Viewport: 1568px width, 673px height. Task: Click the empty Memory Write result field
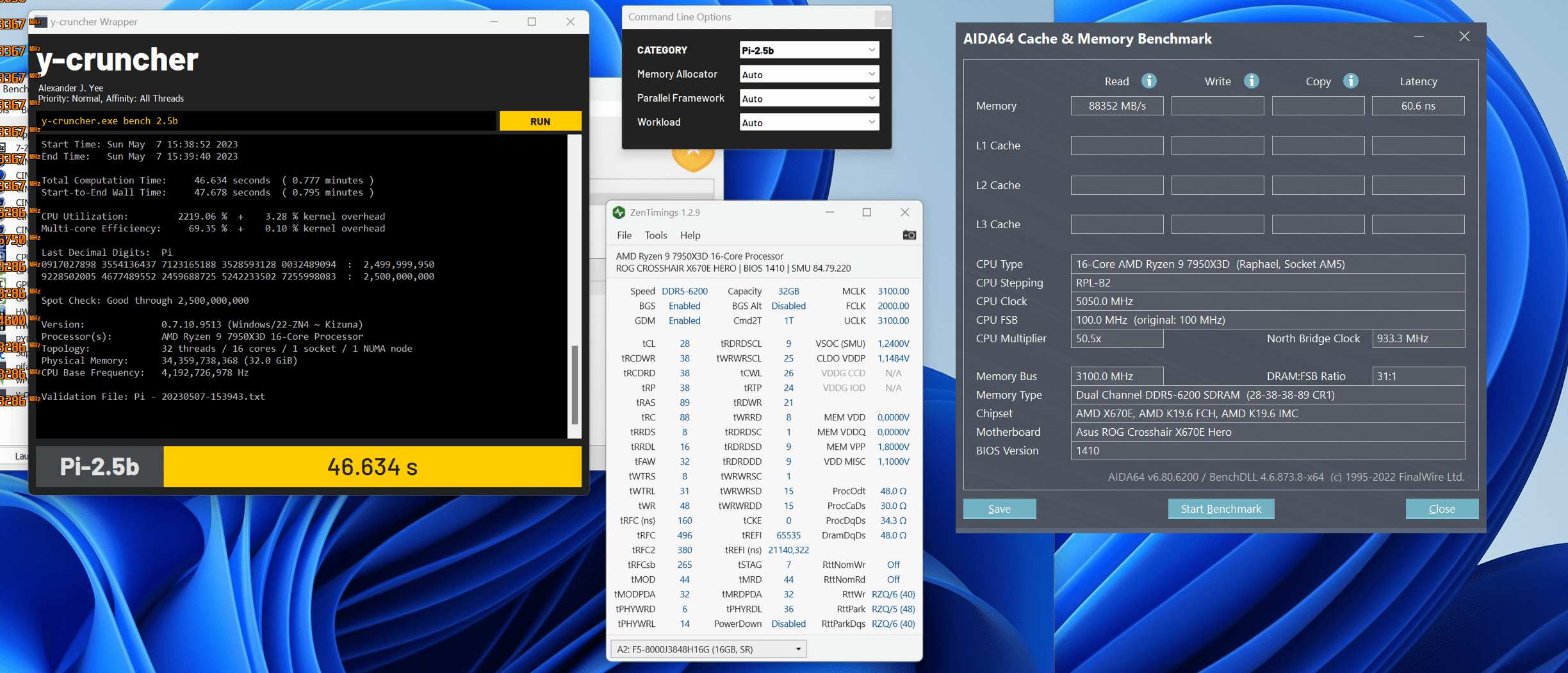point(1218,106)
